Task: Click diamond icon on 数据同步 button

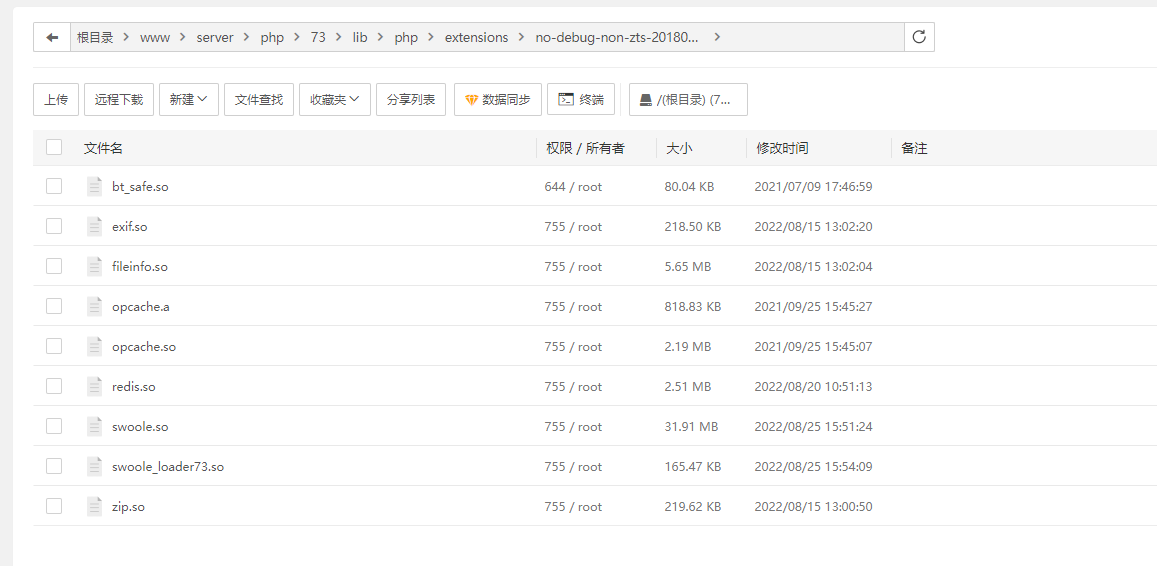Action: [x=471, y=100]
